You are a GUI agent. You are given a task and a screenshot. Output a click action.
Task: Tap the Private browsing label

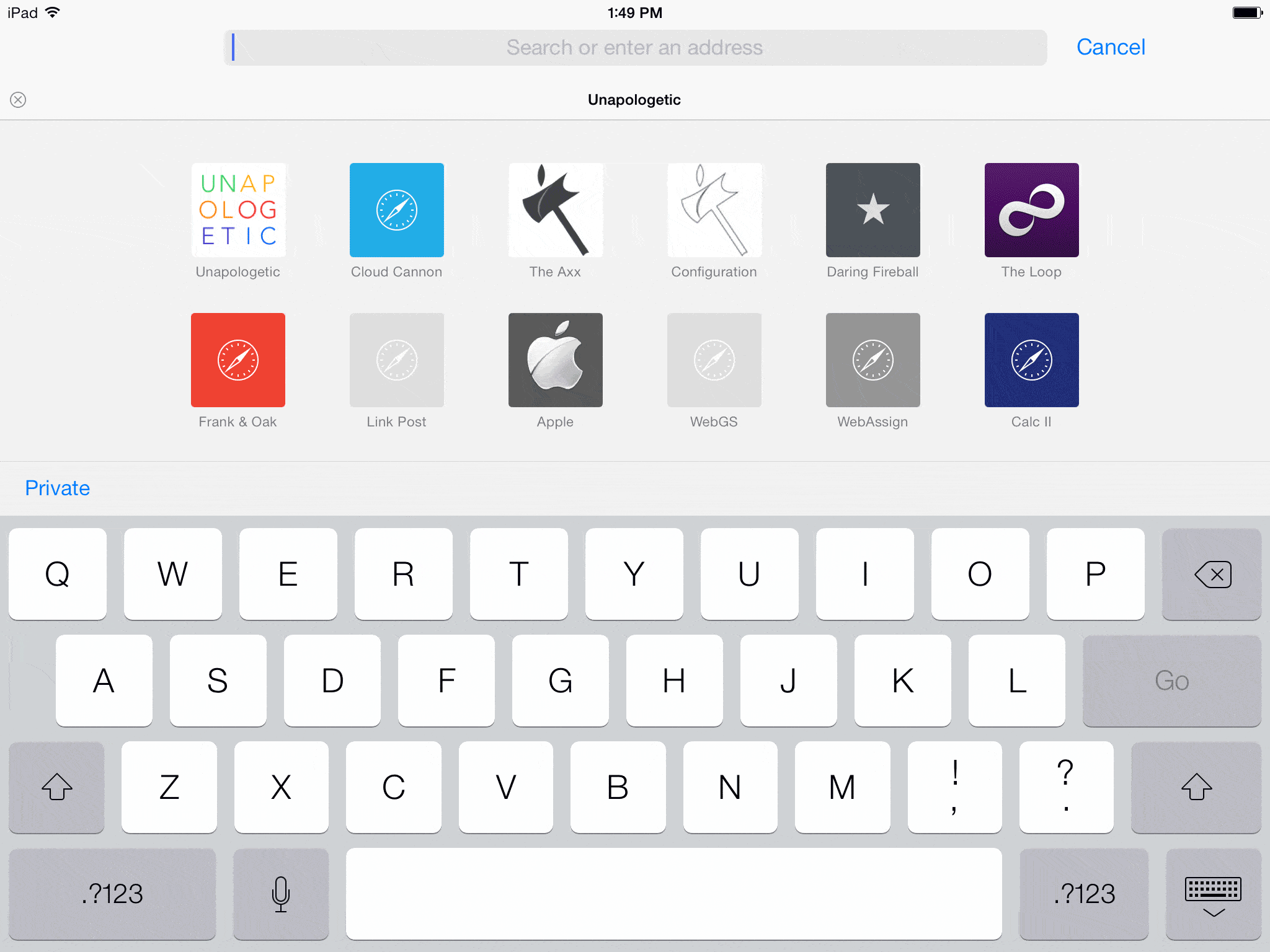click(58, 488)
